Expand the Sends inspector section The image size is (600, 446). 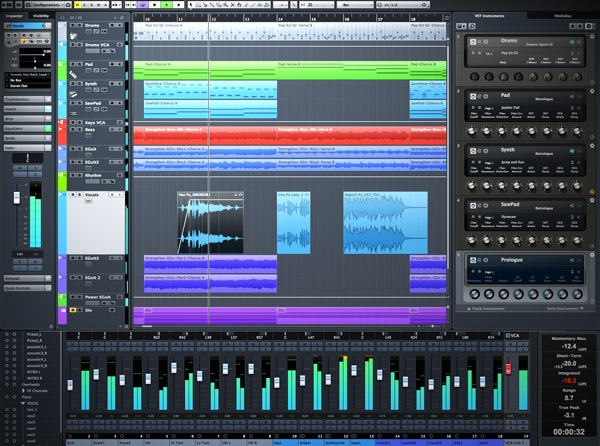click(x=28, y=138)
